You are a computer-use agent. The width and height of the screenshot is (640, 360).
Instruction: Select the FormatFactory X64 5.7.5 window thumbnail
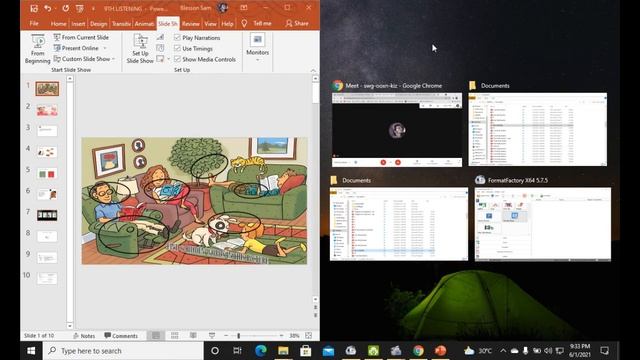[x=543, y=224]
